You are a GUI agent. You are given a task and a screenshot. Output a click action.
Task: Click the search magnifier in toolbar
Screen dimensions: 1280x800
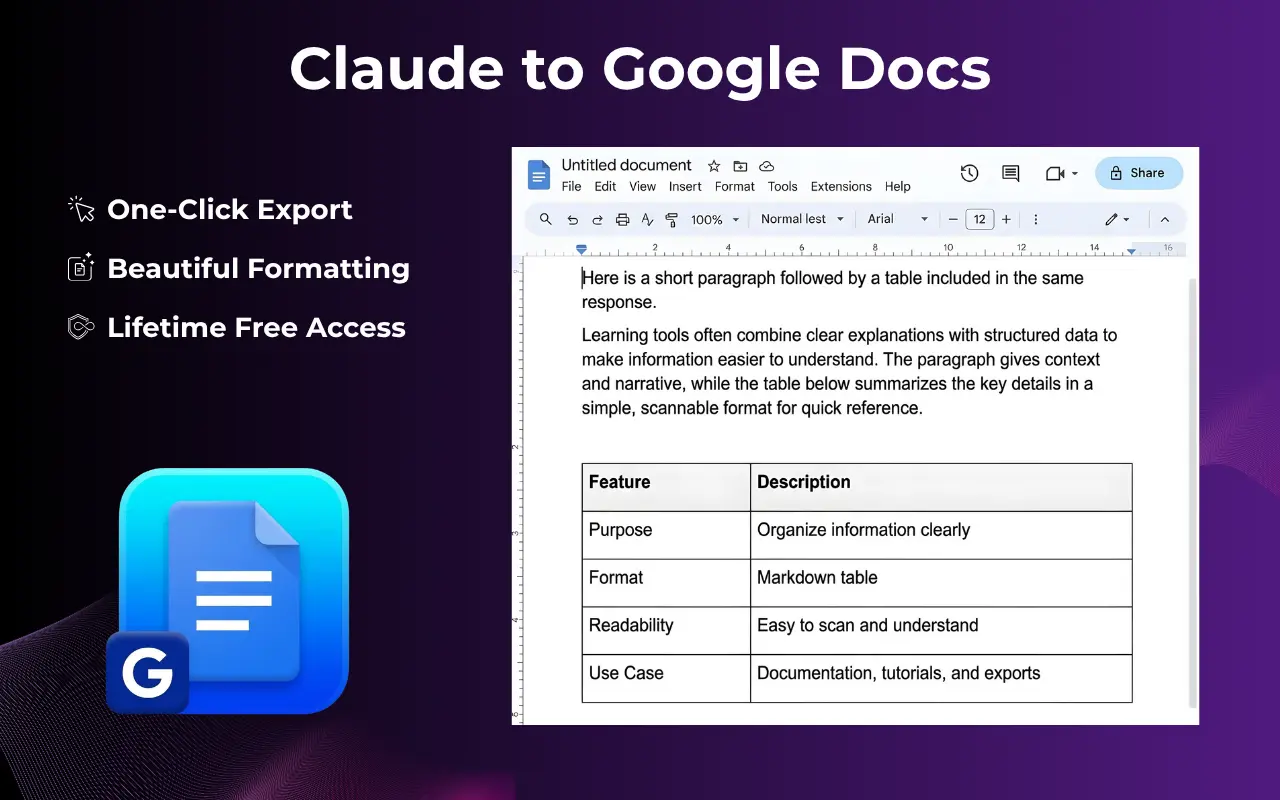coord(546,219)
